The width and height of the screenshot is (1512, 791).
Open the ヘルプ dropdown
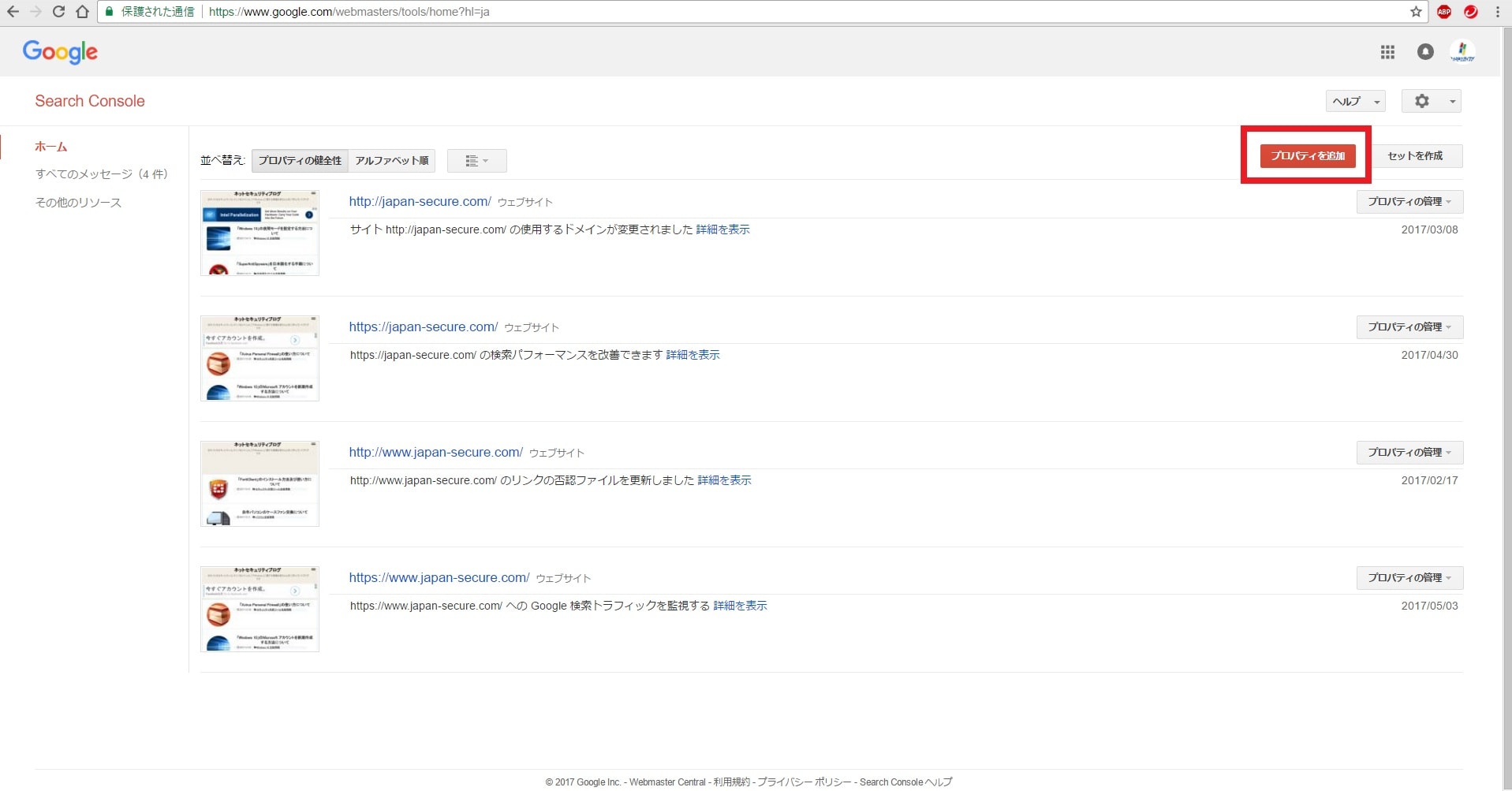point(1355,101)
